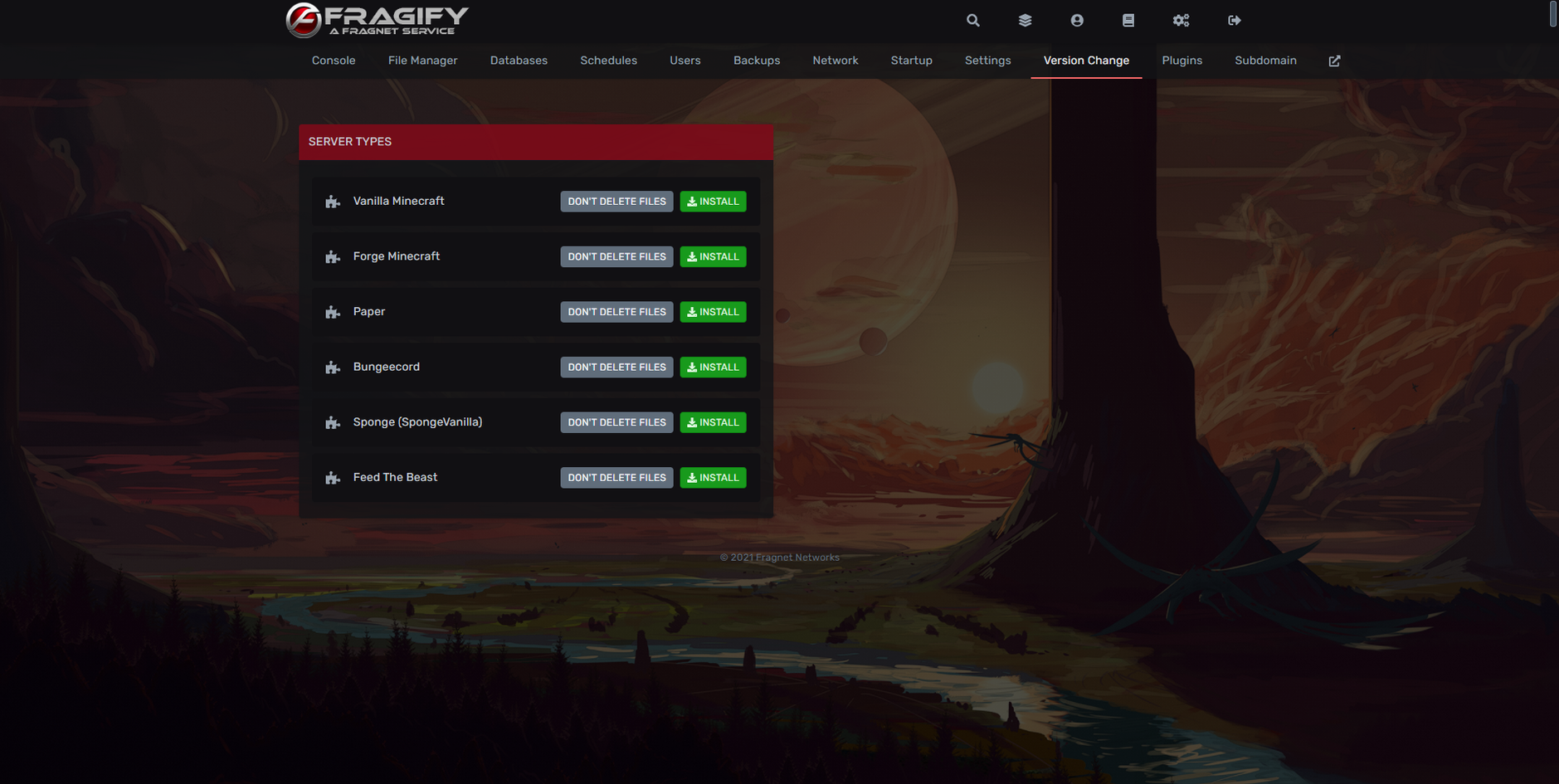The image size is (1559, 784).
Task: Click puzzle icon next to Forge Minecraft
Action: pos(333,257)
